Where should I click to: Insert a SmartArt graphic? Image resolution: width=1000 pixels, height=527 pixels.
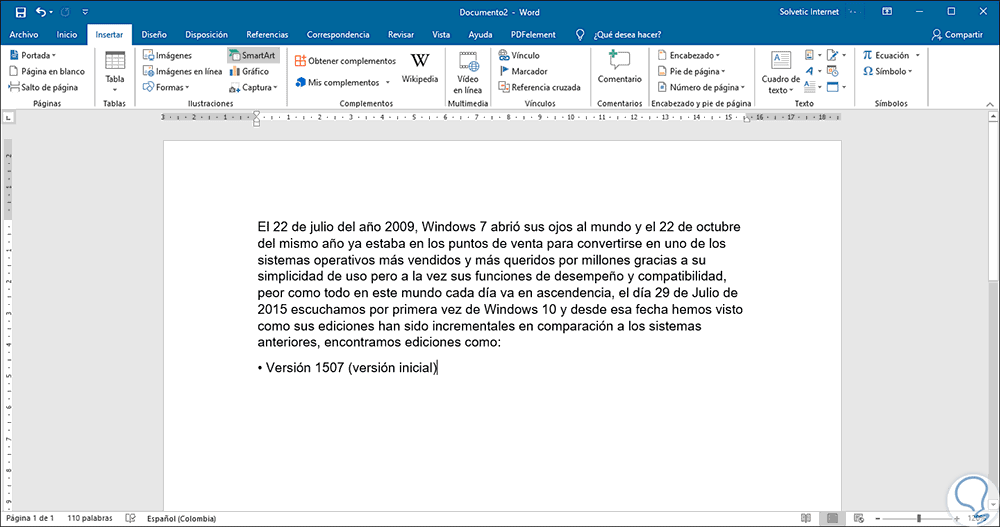(253, 56)
